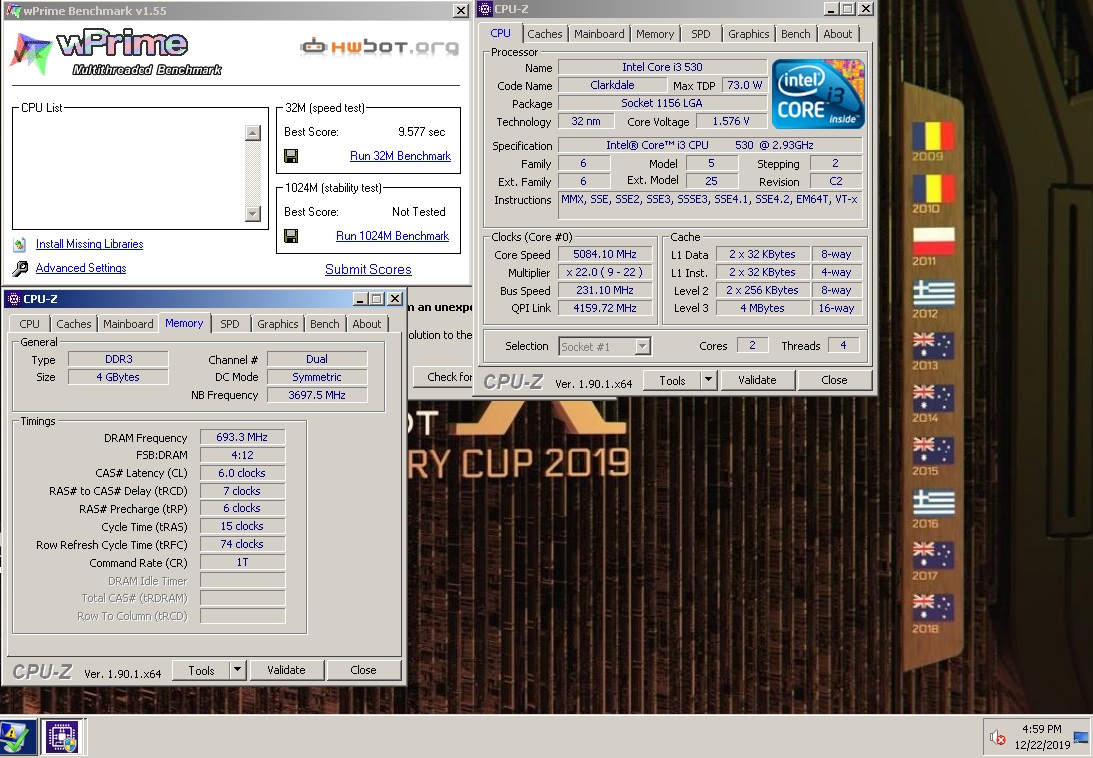Click Tools button in CPU-Z Memory window
The image size is (1093, 758).
coord(201,671)
